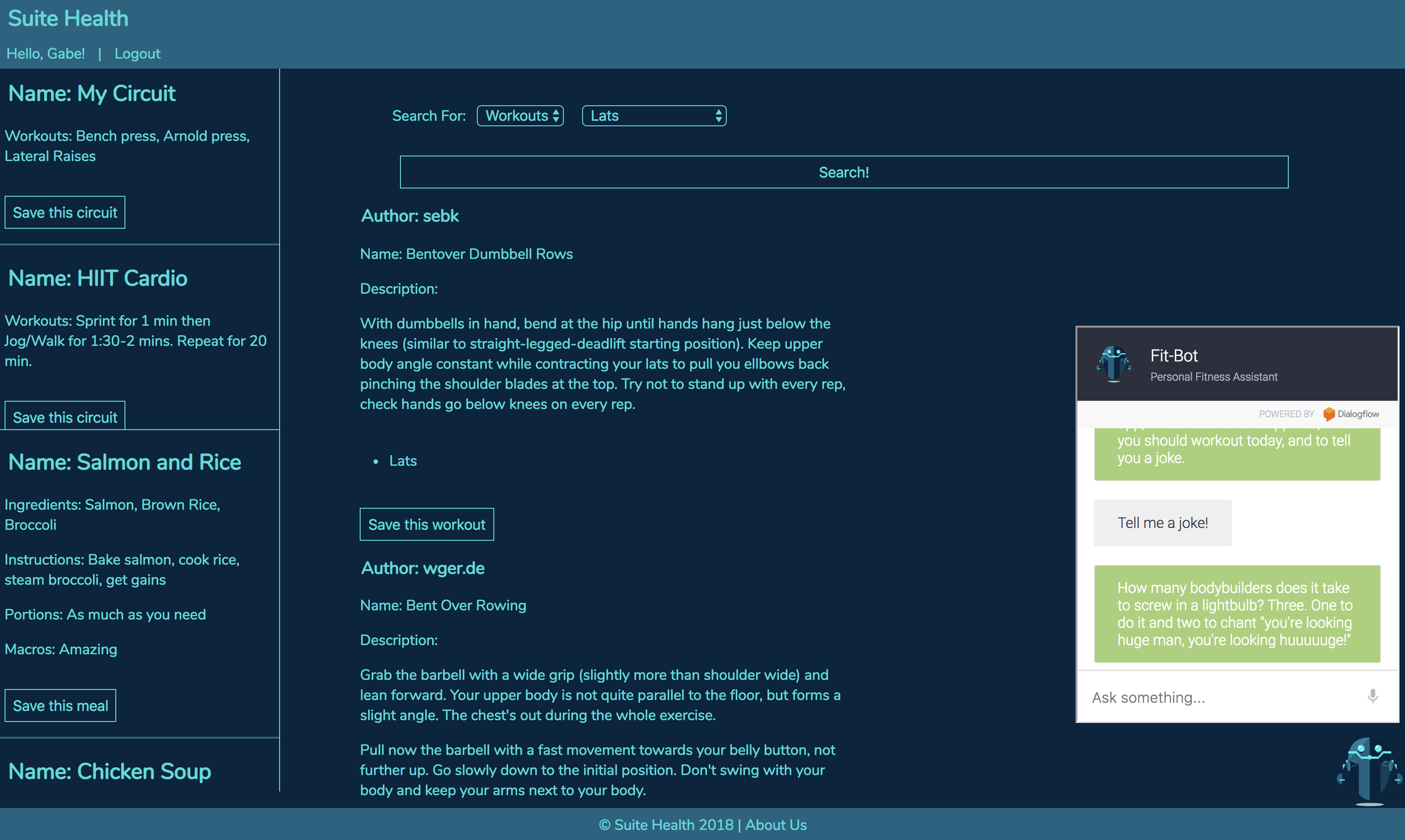Click the Fit-Bot robot launcher icon
Image resolution: width=1405 pixels, height=840 pixels.
(1369, 770)
